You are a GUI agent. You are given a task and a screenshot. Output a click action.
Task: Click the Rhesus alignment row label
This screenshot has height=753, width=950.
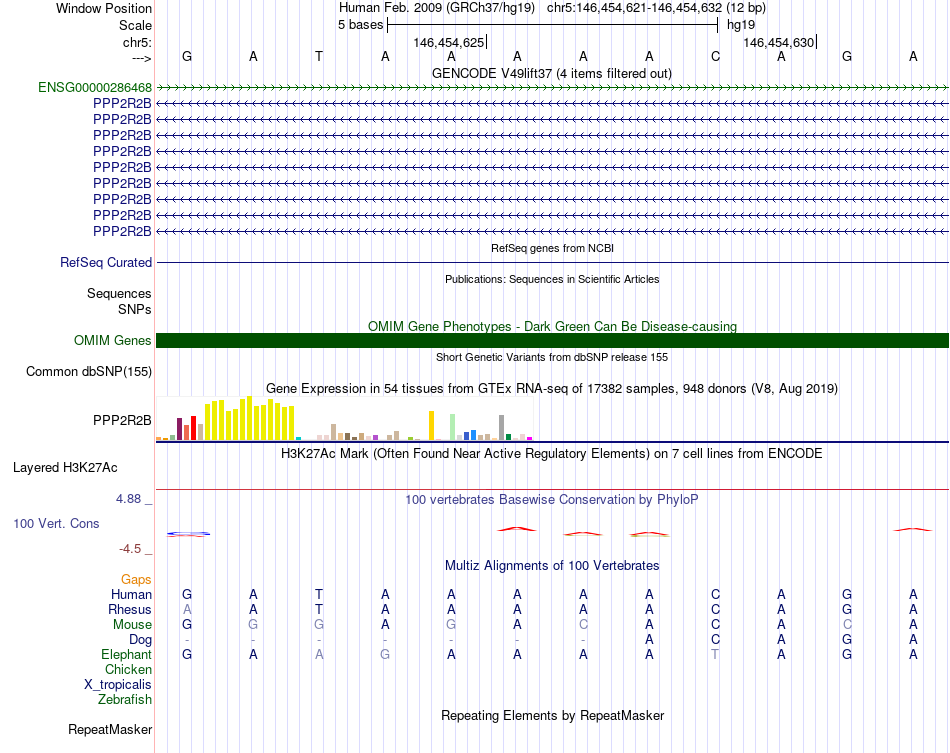pos(130,609)
